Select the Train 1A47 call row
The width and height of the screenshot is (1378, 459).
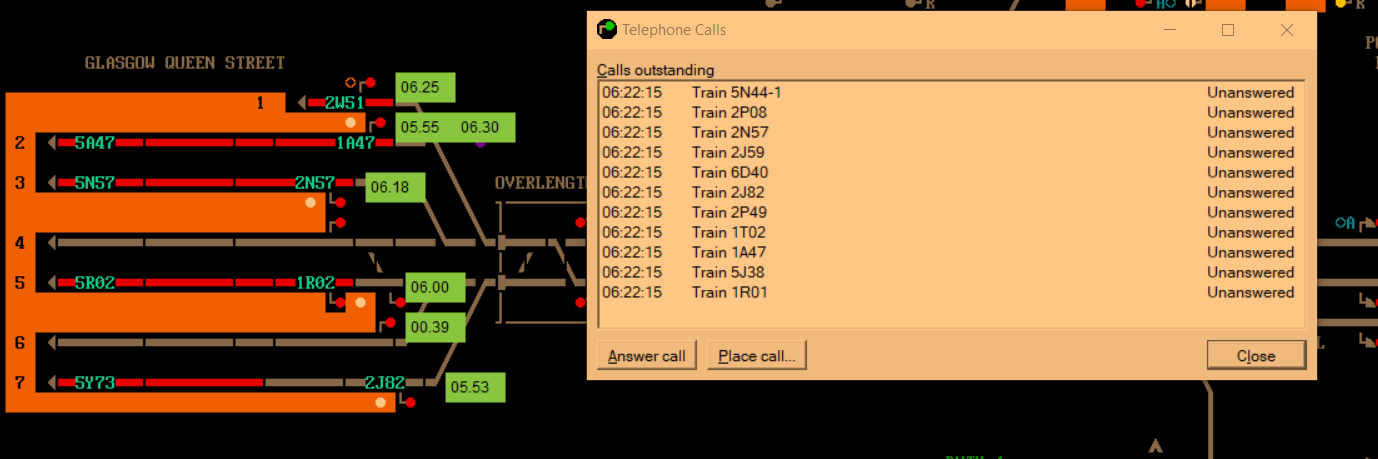coord(950,253)
